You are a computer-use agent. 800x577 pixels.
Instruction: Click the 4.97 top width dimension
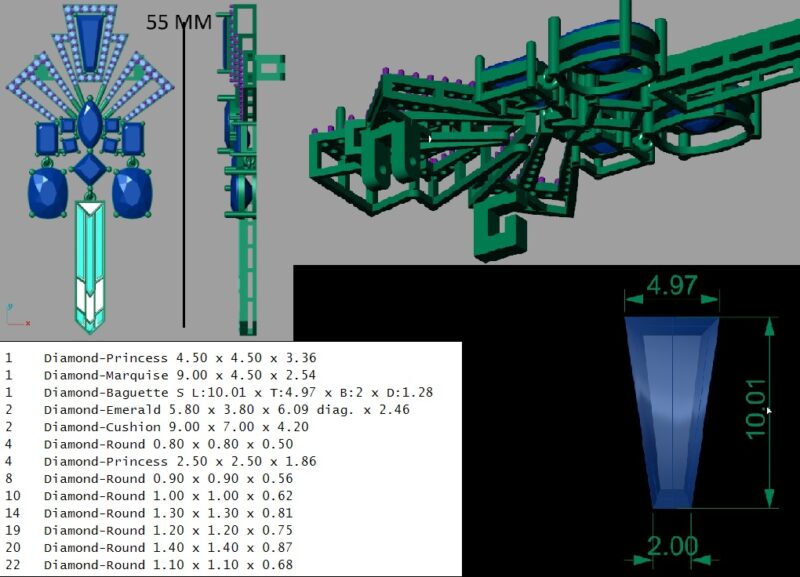(x=671, y=285)
